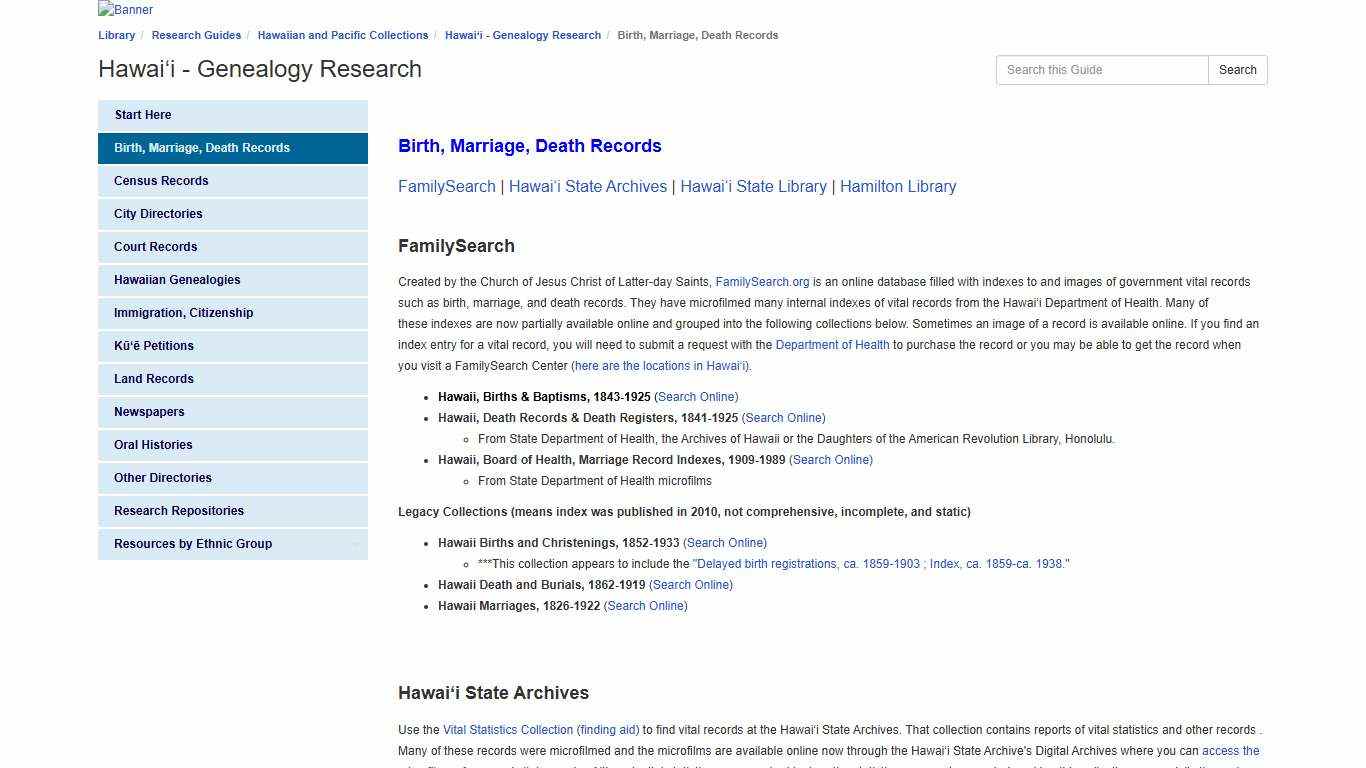Image resolution: width=1366 pixels, height=768 pixels.
Task: Switch to the Census Records section
Action: point(161,181)
